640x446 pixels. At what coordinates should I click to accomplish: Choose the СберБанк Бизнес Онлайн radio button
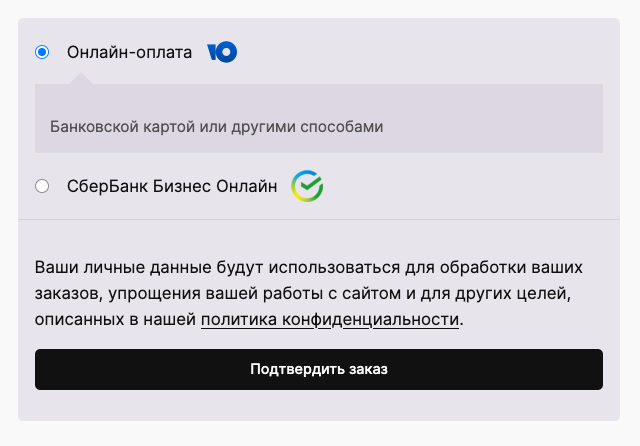point(42,186)
